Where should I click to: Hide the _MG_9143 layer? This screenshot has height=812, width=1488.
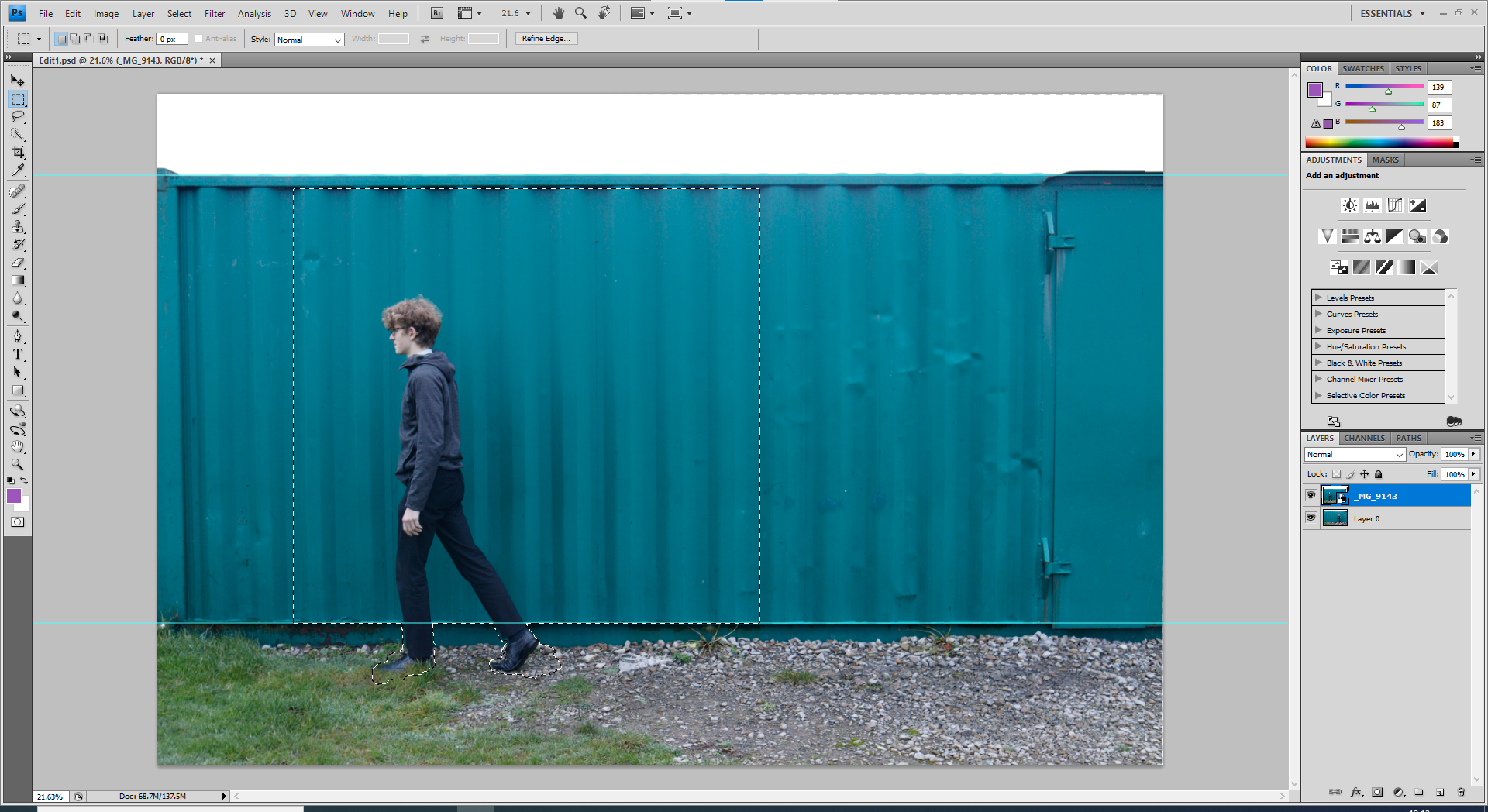coord(1311,495)
